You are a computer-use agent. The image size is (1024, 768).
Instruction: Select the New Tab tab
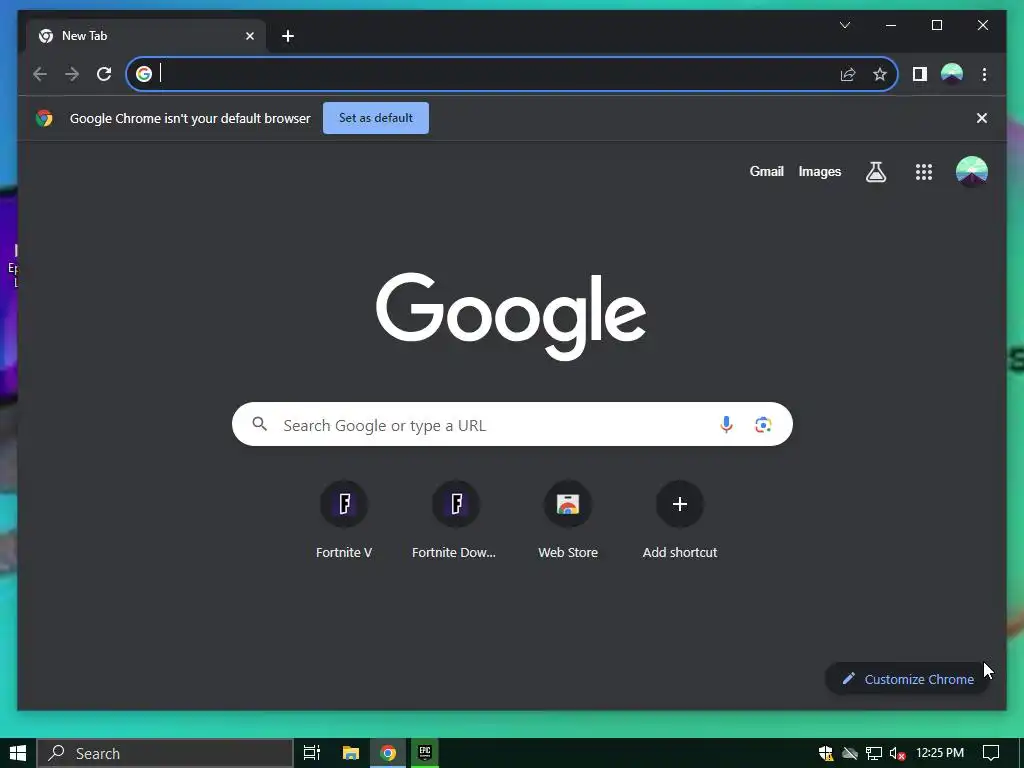pyautogui.click(x=145, y=36)
